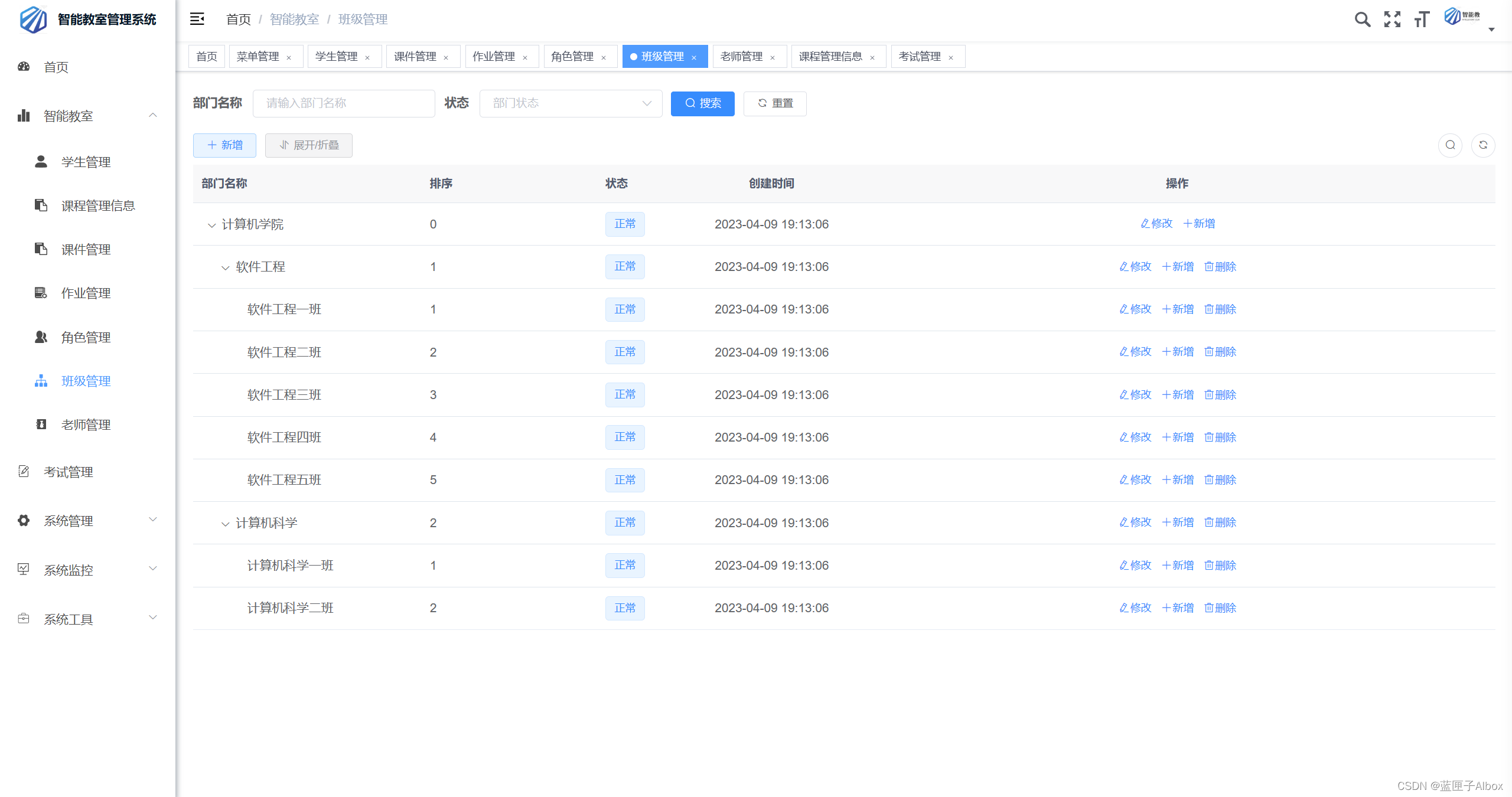
Task: Click 新增 for 软件工程三班 row
Action: [1178, 395]
